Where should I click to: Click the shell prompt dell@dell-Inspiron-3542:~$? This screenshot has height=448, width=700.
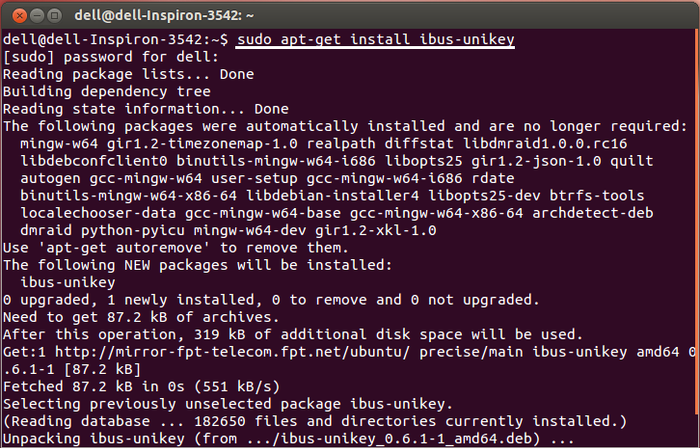point(116,40)
